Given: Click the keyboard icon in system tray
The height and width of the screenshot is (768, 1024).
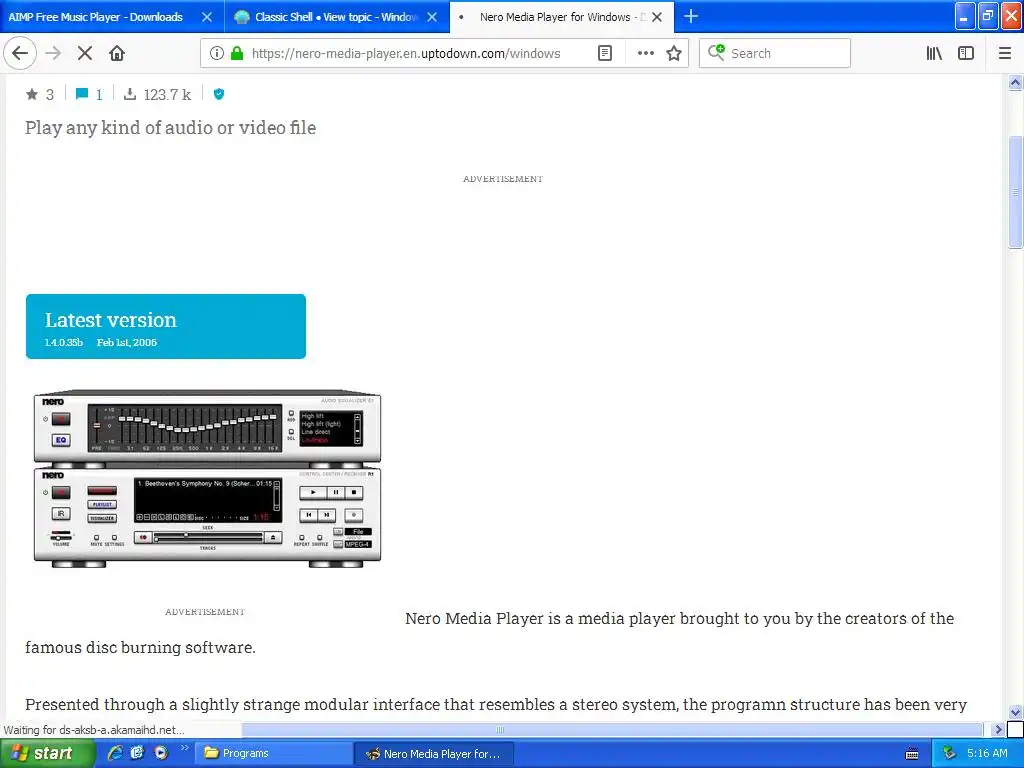Looking at the screenshot, I should coord(912,754).
